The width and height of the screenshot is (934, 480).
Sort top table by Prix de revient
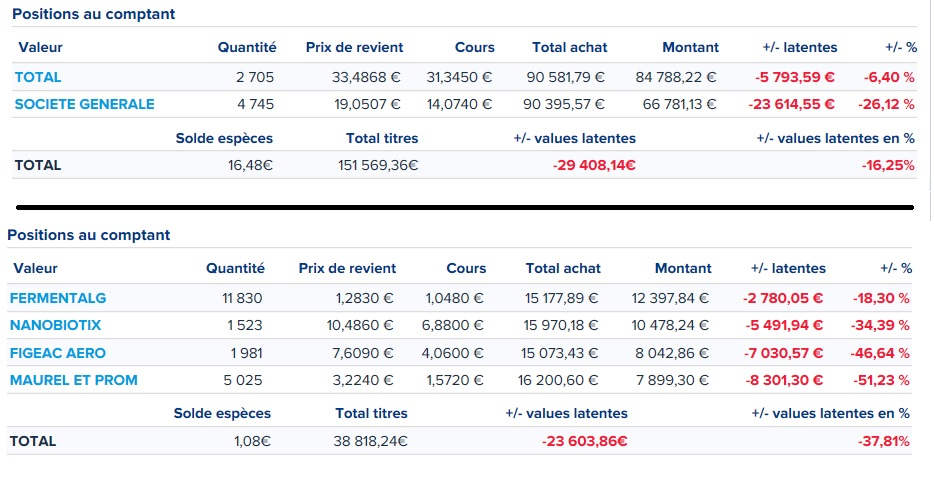(x=354, y=47)
